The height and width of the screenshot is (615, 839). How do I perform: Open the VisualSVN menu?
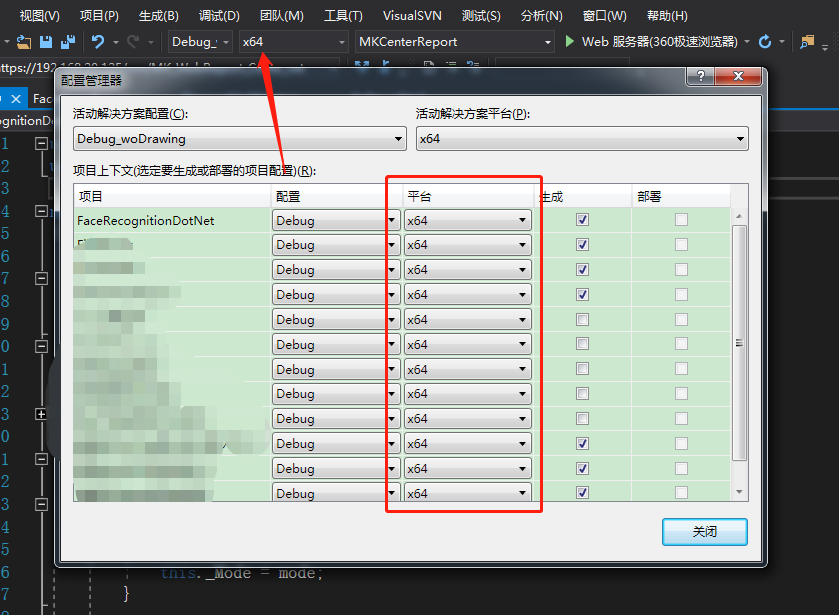(412, 16)
